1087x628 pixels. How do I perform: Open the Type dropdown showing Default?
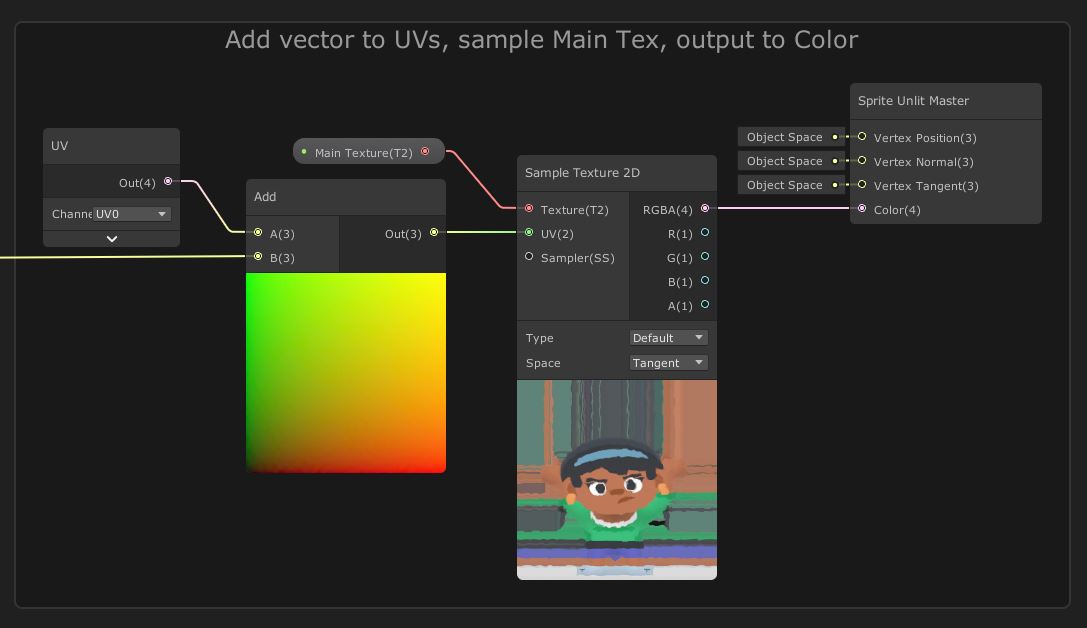[x=668, y=337]
